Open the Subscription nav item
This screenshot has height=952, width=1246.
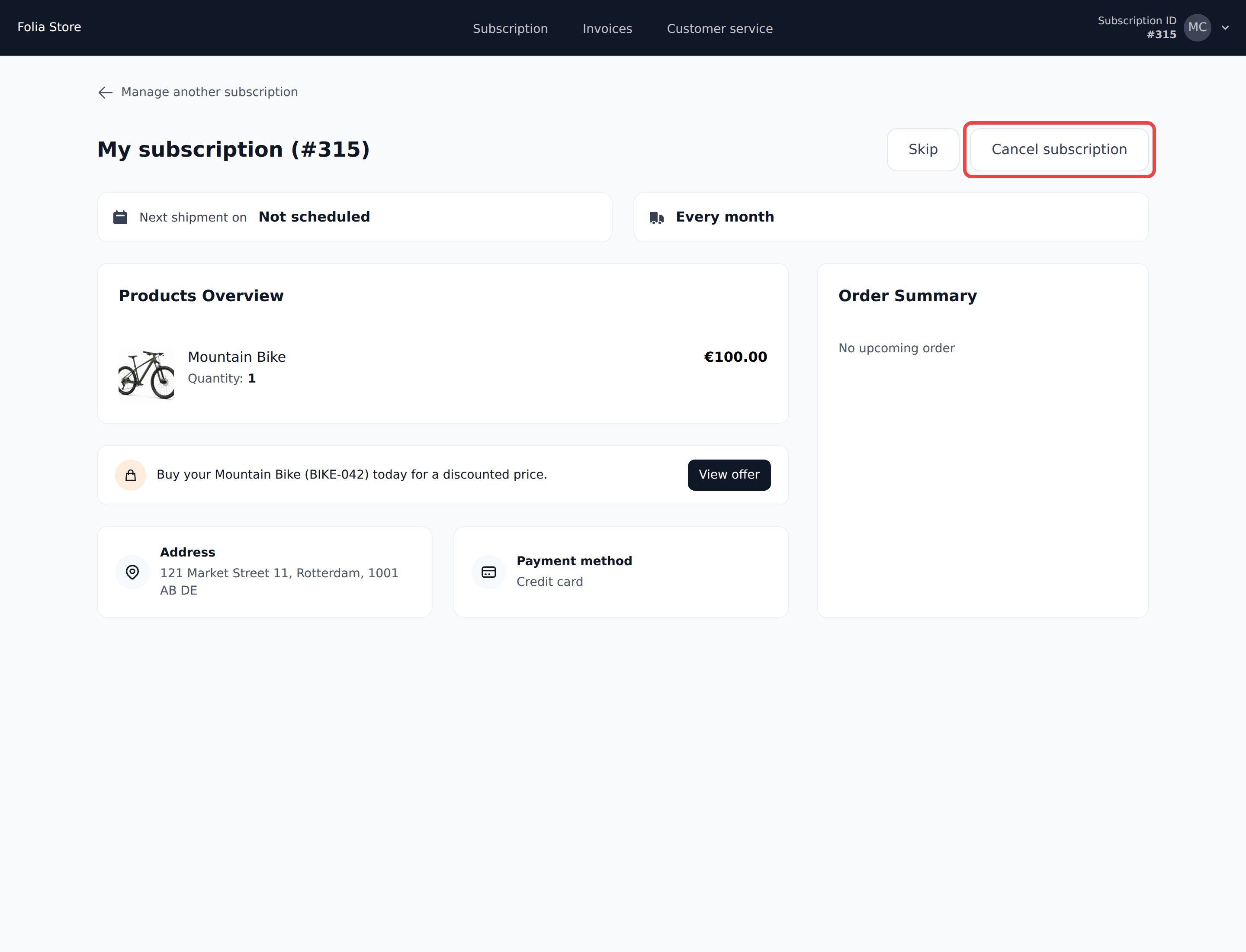tap(510, 28)
